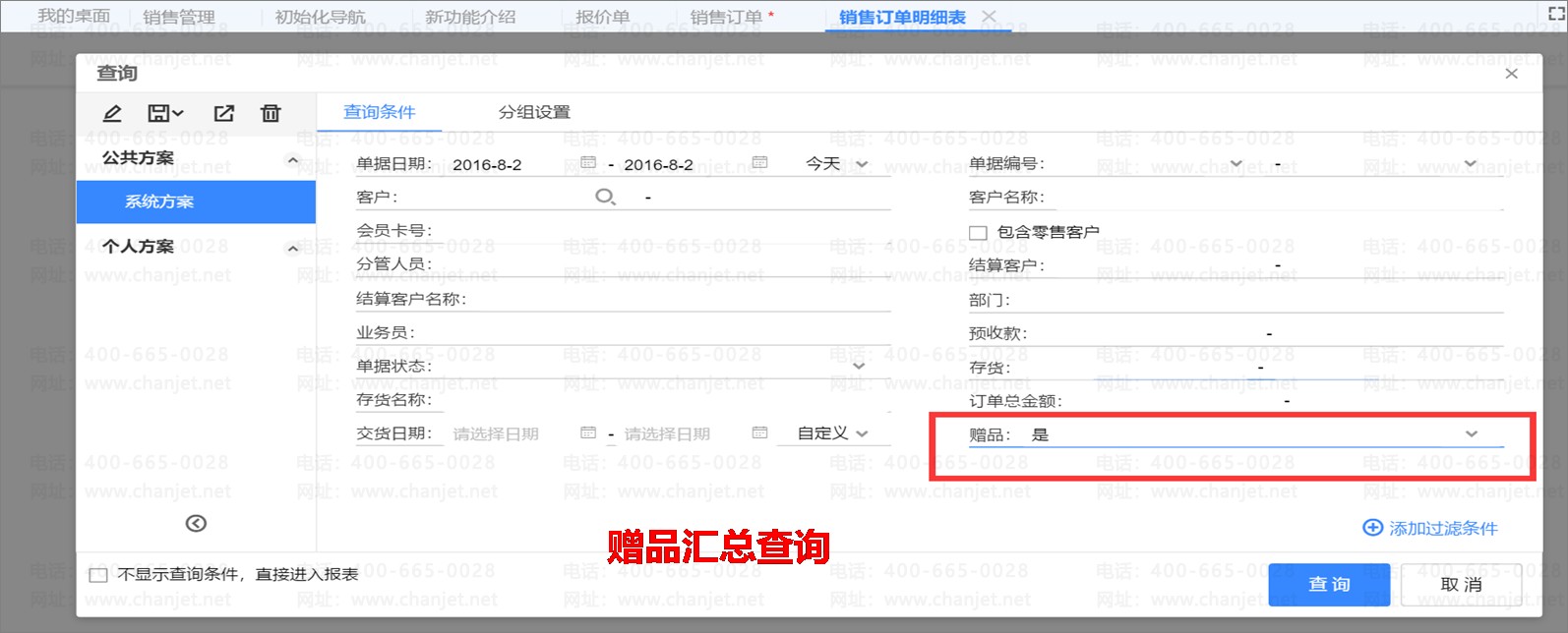
Task: Open calendar for 单据日期 end date
Action: click(x=759, y=162)
